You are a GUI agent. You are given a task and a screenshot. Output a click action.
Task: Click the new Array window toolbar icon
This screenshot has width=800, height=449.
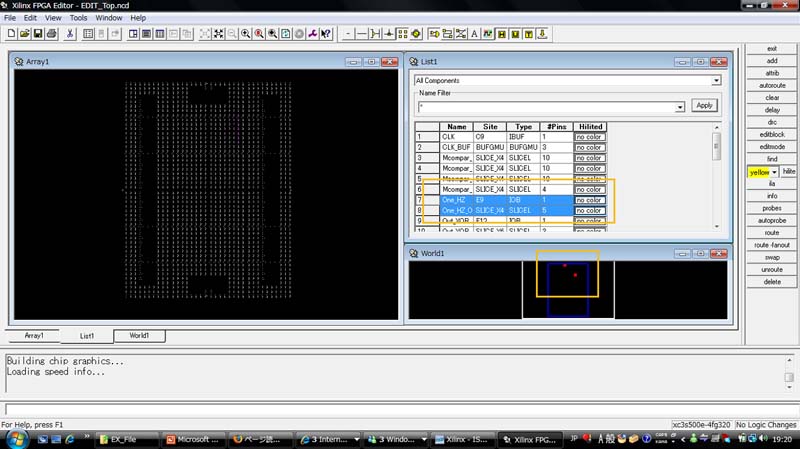[133, 34]
